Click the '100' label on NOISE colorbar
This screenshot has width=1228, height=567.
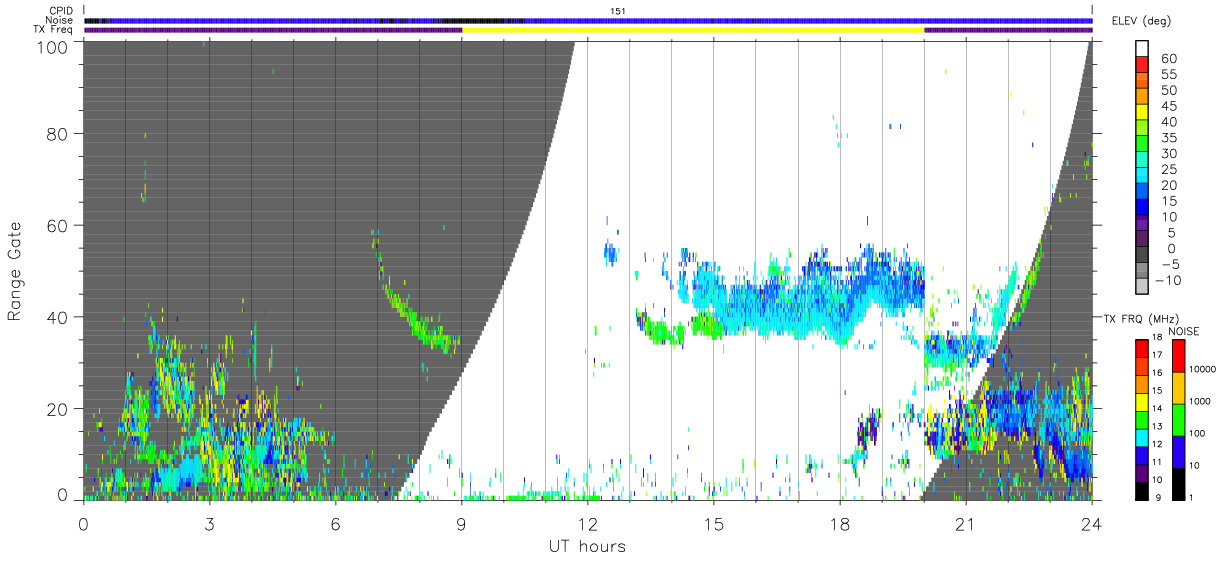(1197, 433)
